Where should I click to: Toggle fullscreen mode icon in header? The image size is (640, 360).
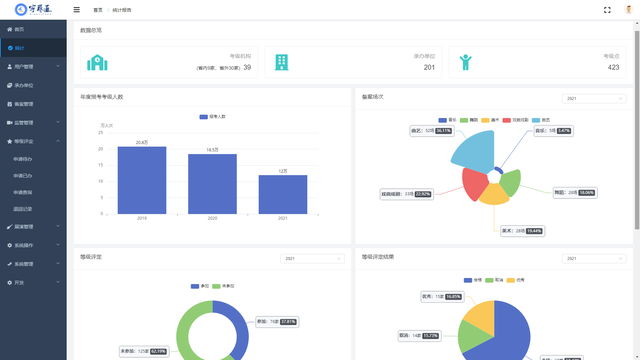[607, 10]
